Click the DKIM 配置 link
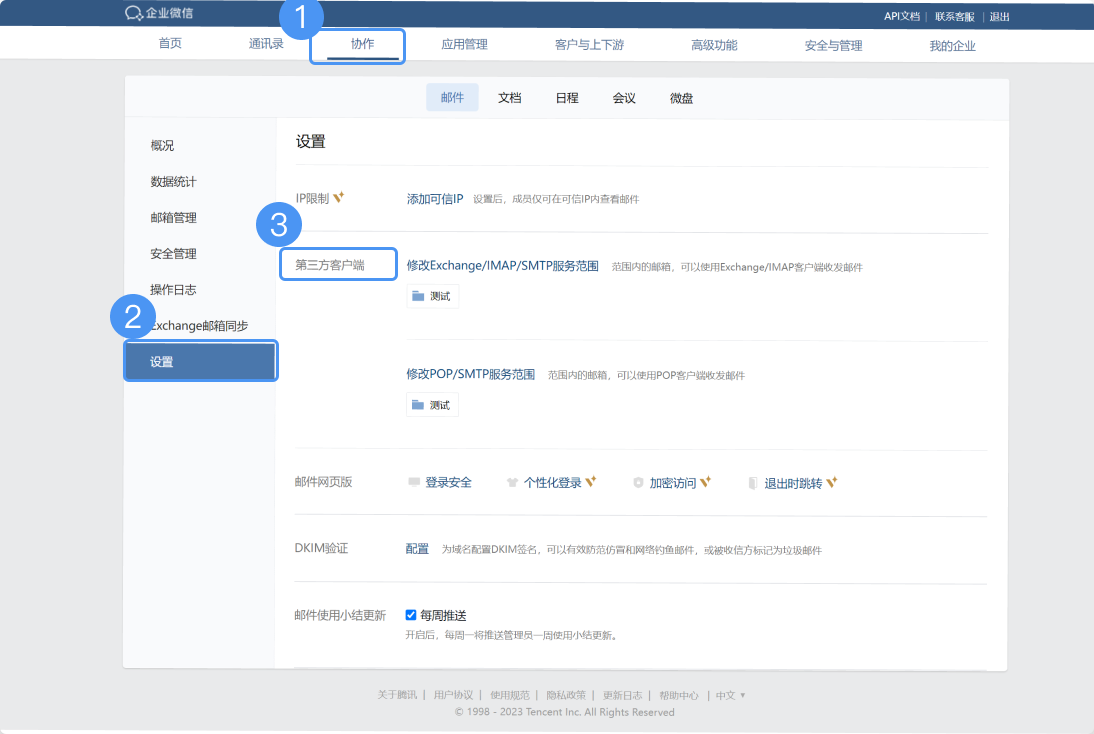Viewport: 1094px width, 734px height. coord(417,549)
